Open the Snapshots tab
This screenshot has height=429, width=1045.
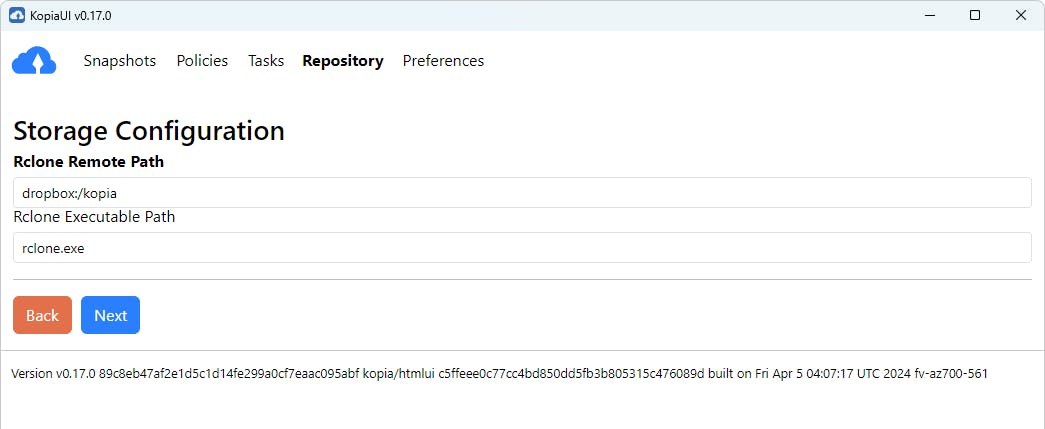tap(120, 61)
